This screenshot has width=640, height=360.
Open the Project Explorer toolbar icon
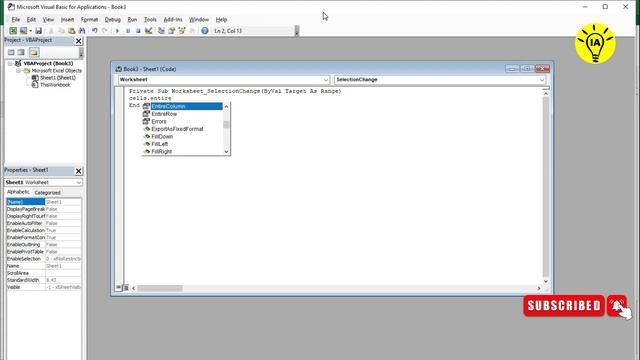coord(161,31)
